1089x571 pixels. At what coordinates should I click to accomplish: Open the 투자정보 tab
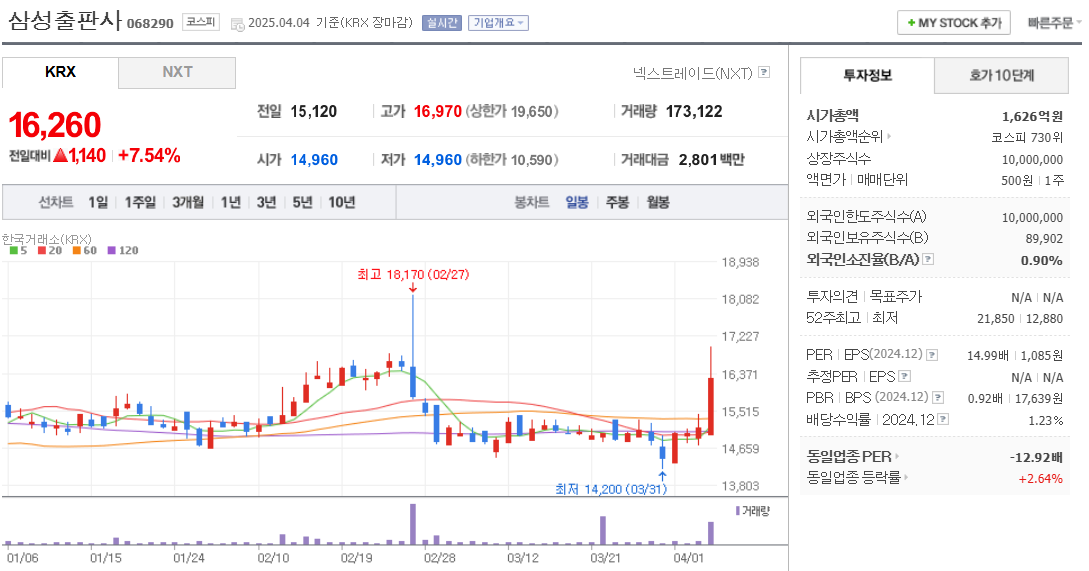point(867,75)
